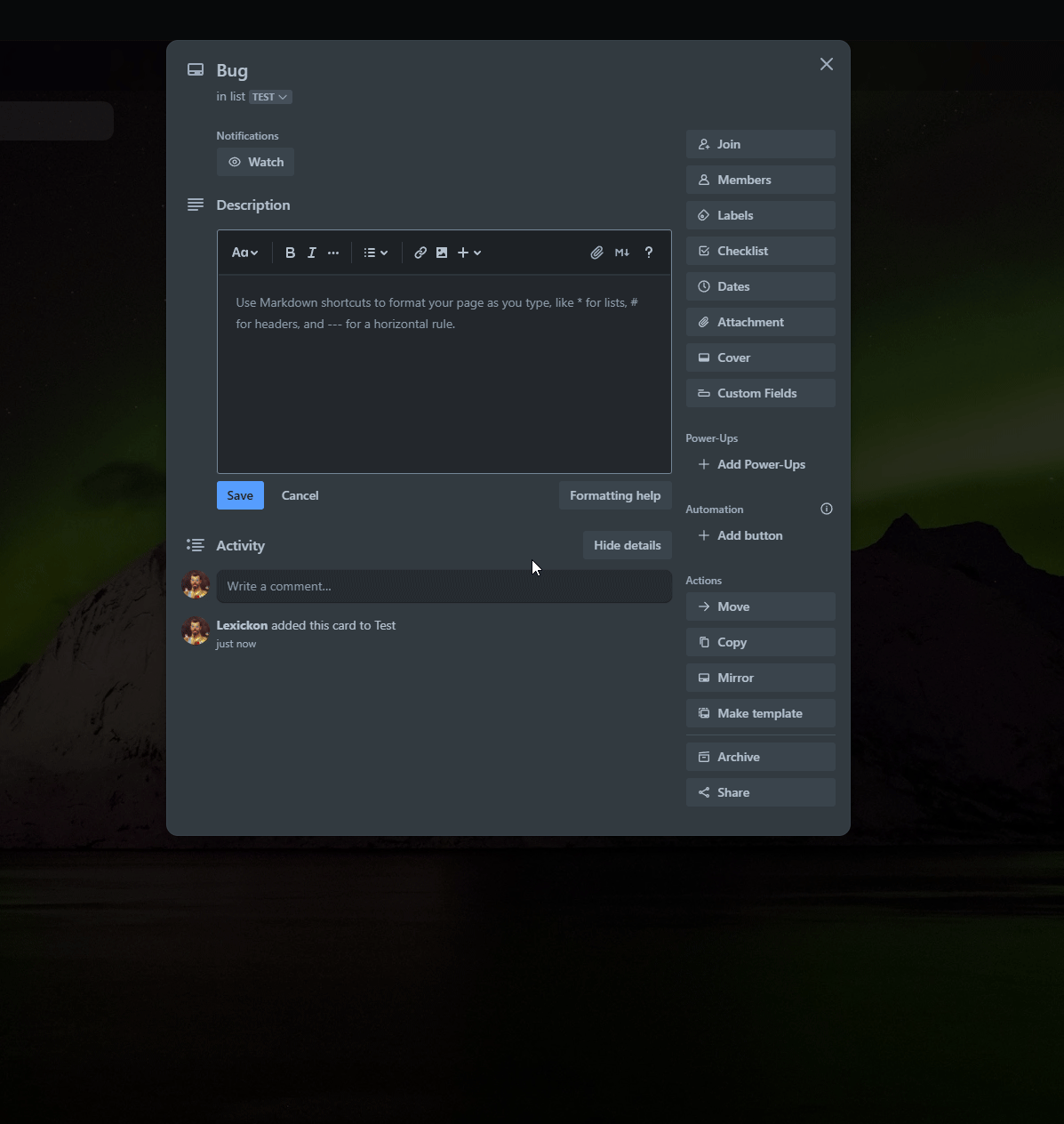The height and width of the screenshot is (1124, 1064).
Task: Attach a file via paperclip icon
Action: click(x=596, y=253)
